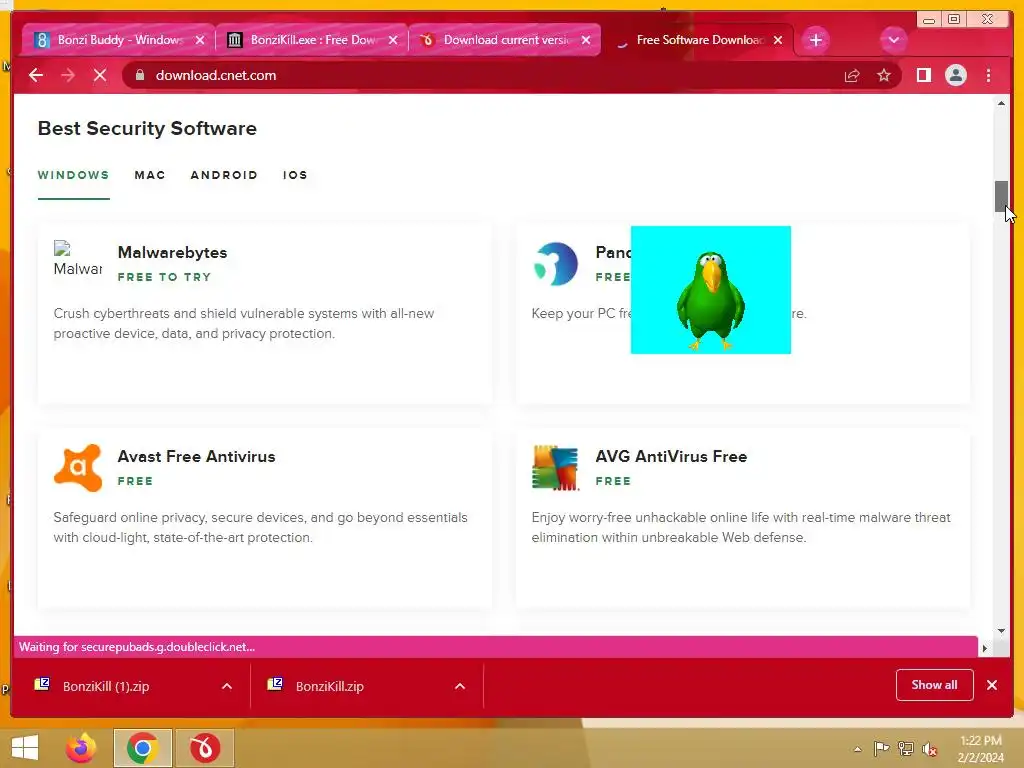Close the downloads shelf
This screenshot has width=1024, height=768.
coord(992,685)
